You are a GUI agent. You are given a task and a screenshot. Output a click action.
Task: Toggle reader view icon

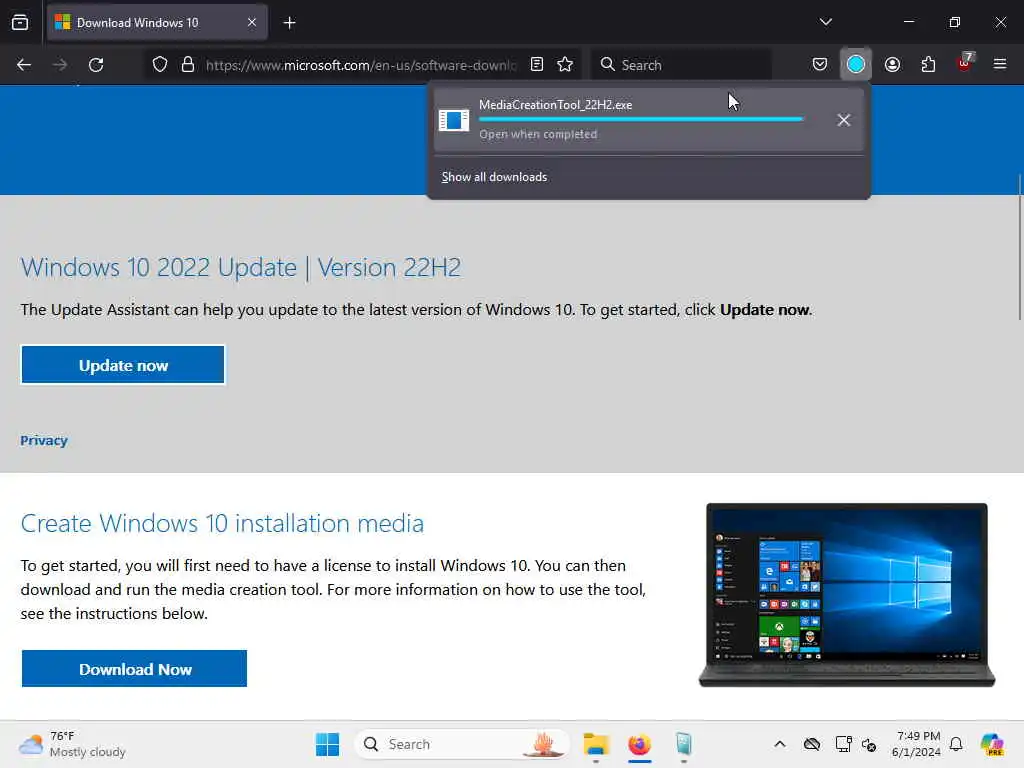(x=537, y=64)
